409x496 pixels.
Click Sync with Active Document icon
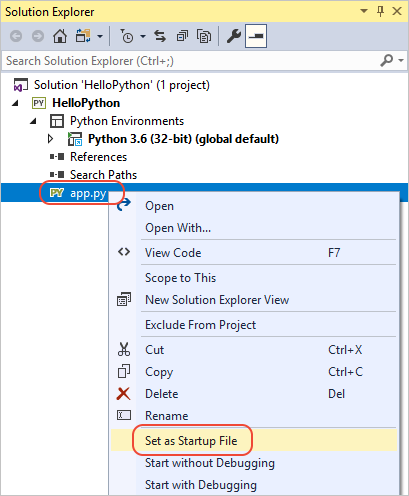160,36
